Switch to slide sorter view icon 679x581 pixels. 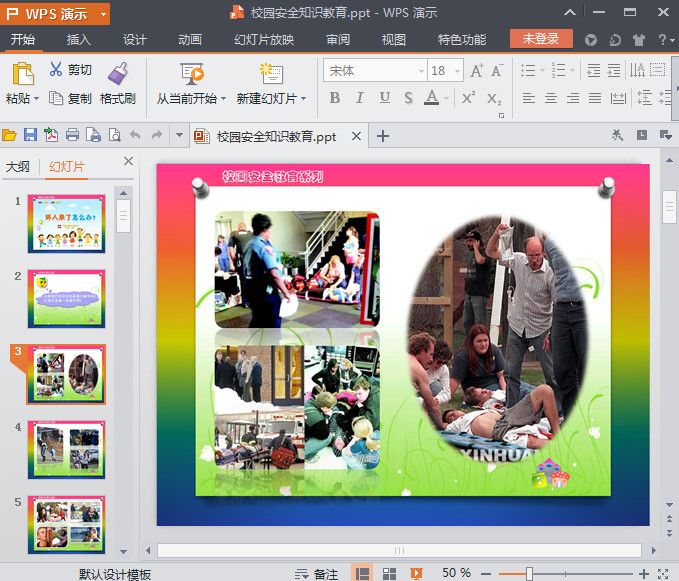tap(390, 573)
